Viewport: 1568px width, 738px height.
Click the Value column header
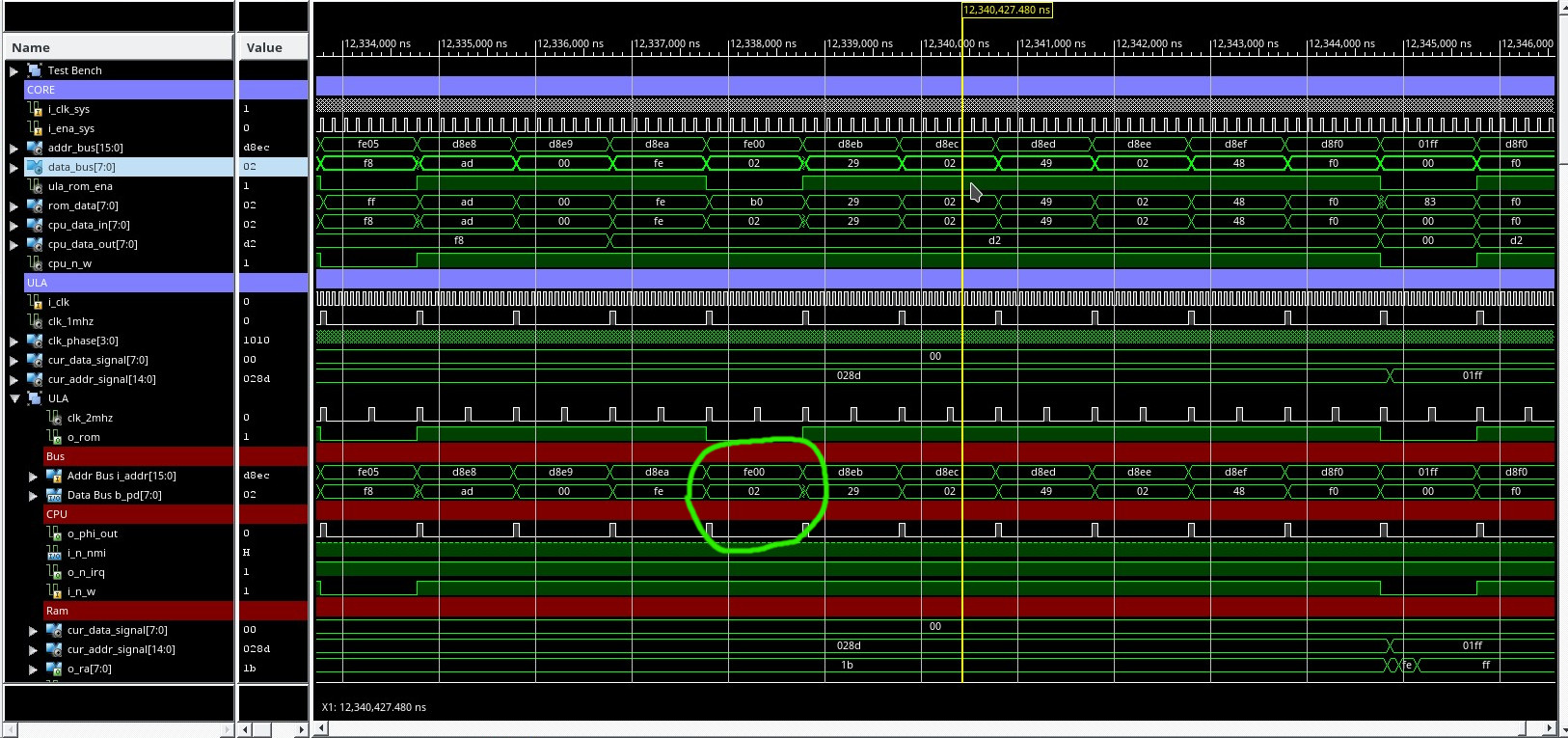[273, 47]
